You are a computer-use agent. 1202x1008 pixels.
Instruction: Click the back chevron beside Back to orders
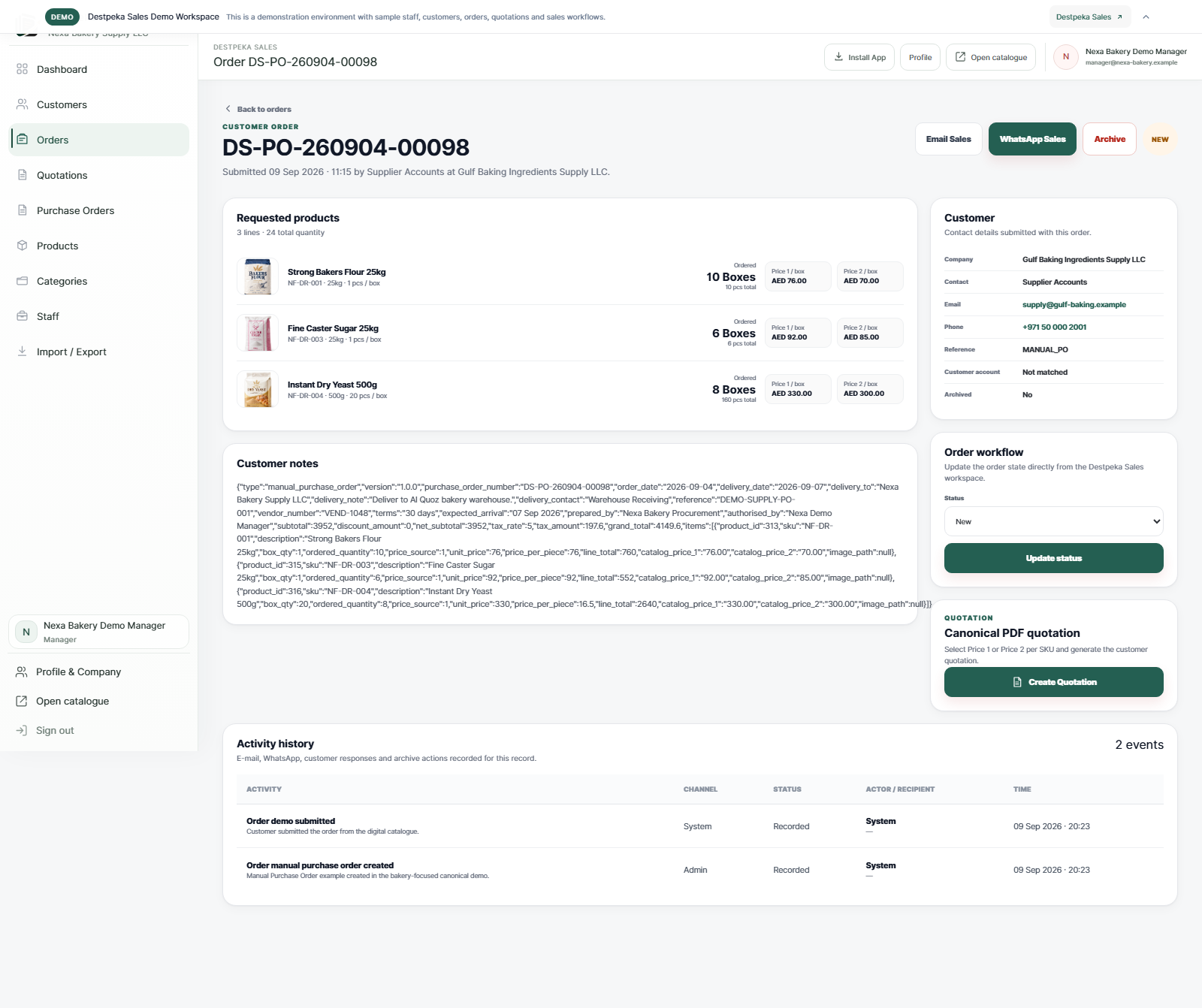[228, 109]
